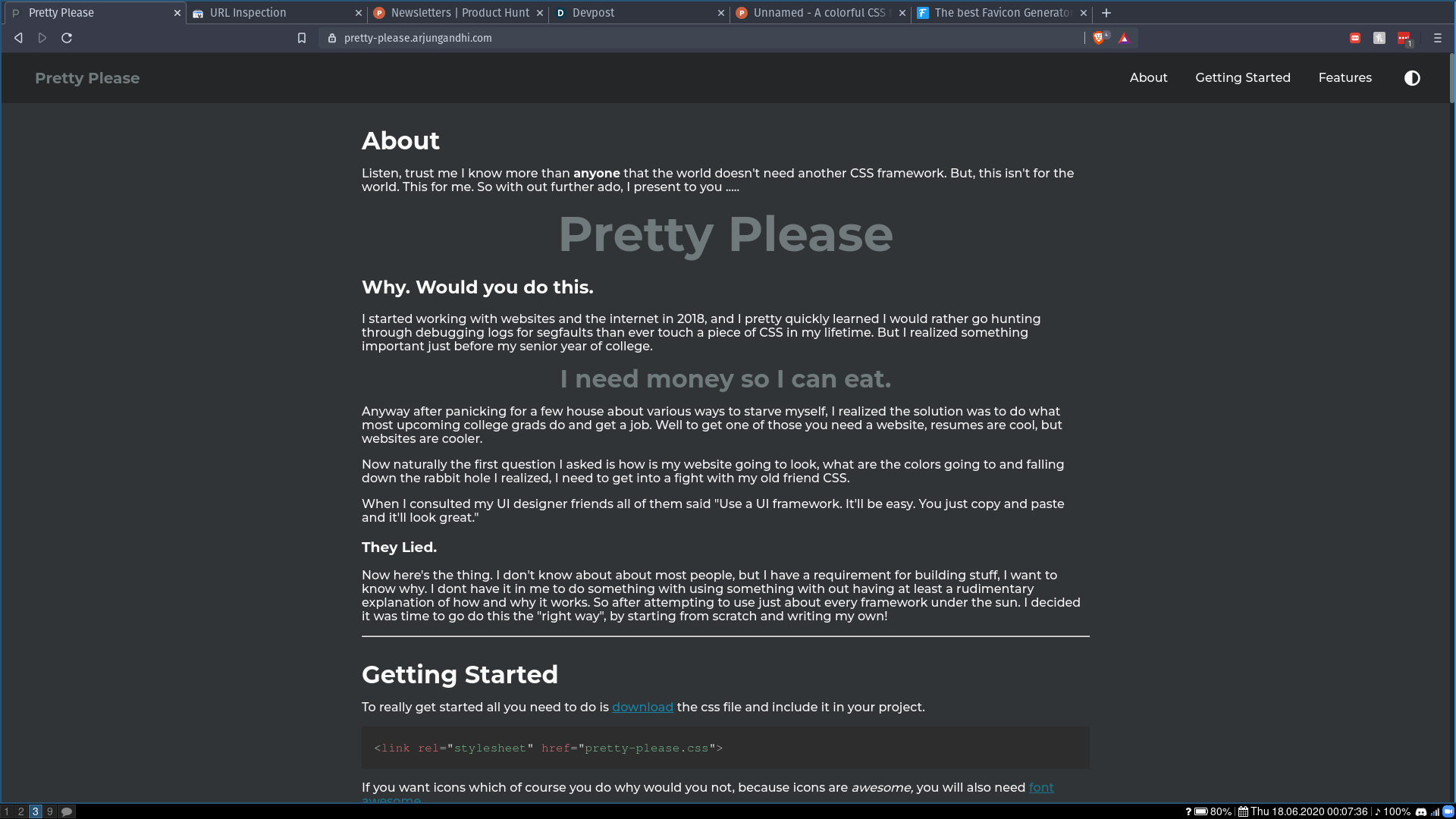Image resolution: width=1456 pixels, height=819 pixels.
Task: Open the Getting Started nav item
Action: [1243, 77]
